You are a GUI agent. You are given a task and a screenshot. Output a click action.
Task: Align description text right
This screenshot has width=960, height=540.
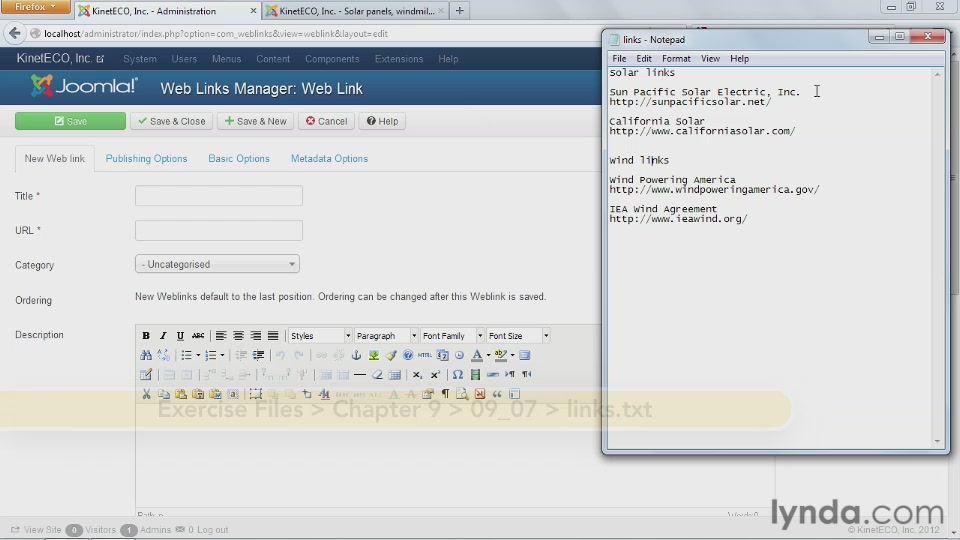[x=255, y=336]
